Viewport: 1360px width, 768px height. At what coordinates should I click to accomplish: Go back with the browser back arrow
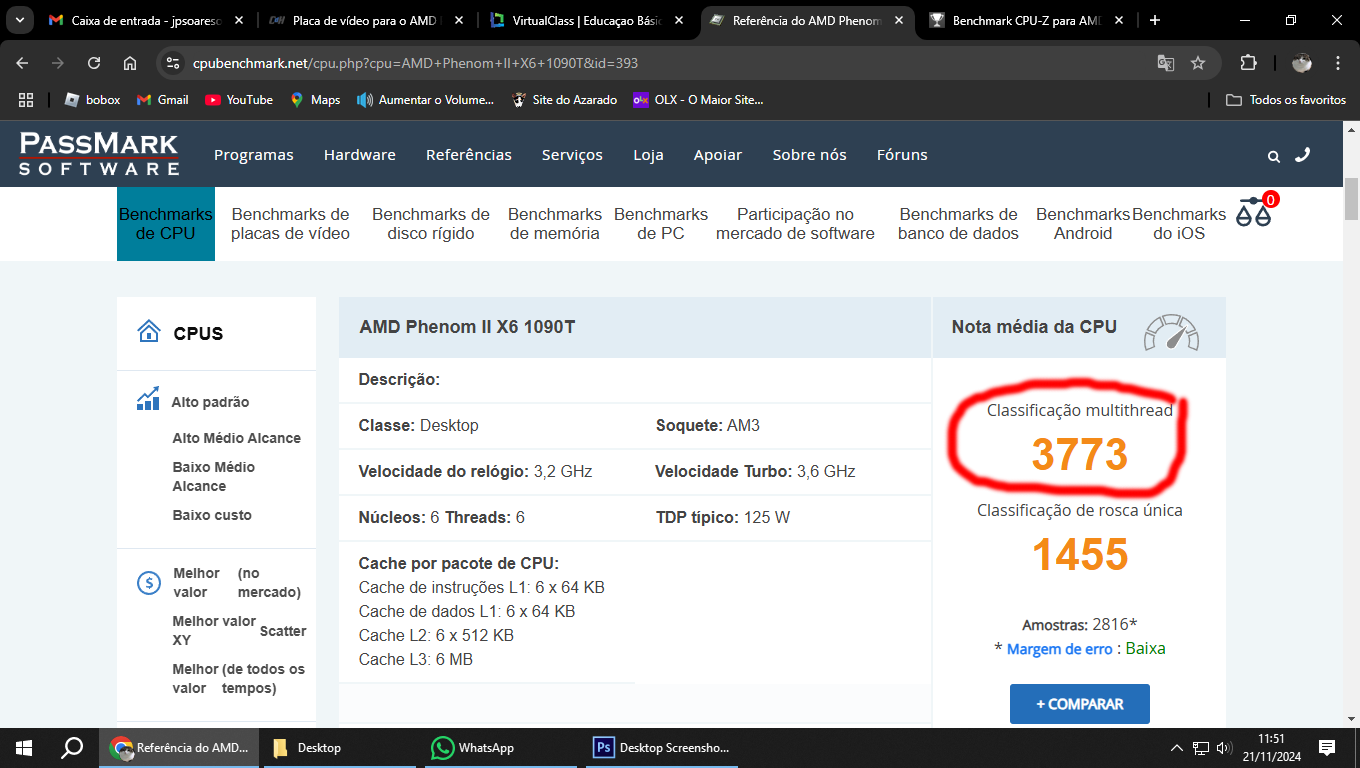click(22, 63)
